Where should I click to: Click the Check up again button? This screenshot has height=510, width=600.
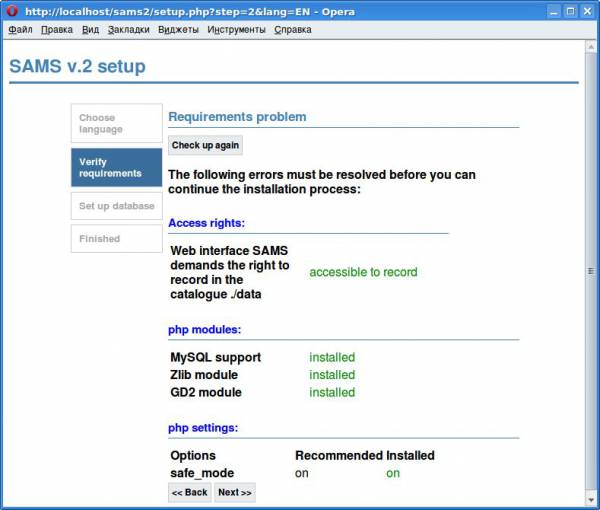pos(205,145)
